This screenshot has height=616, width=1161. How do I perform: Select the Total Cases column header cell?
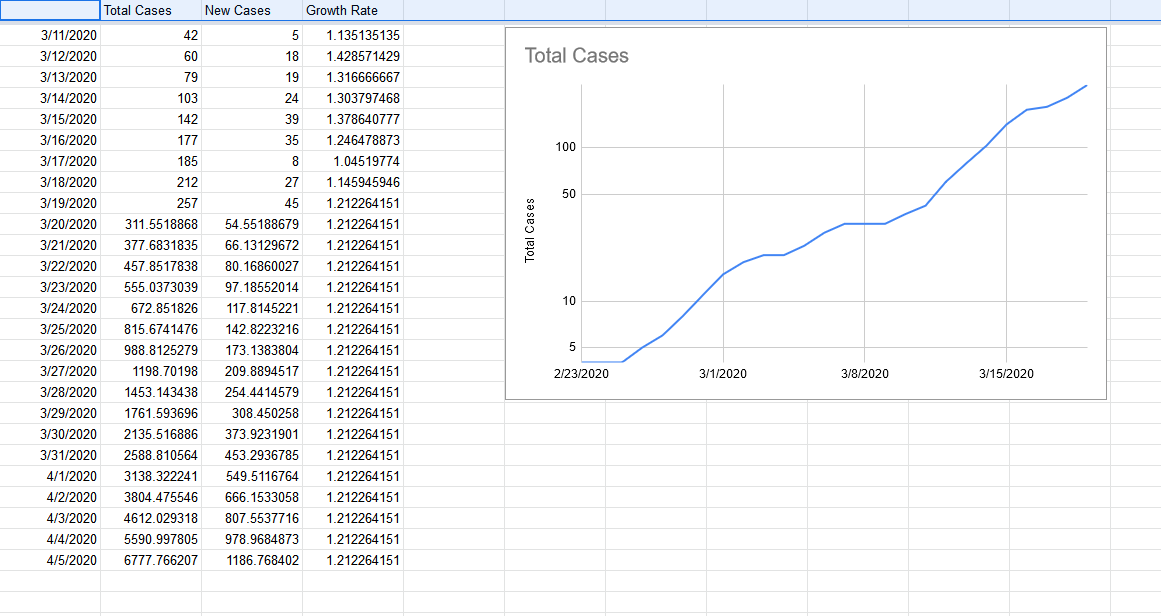click(x=151, y=10)
